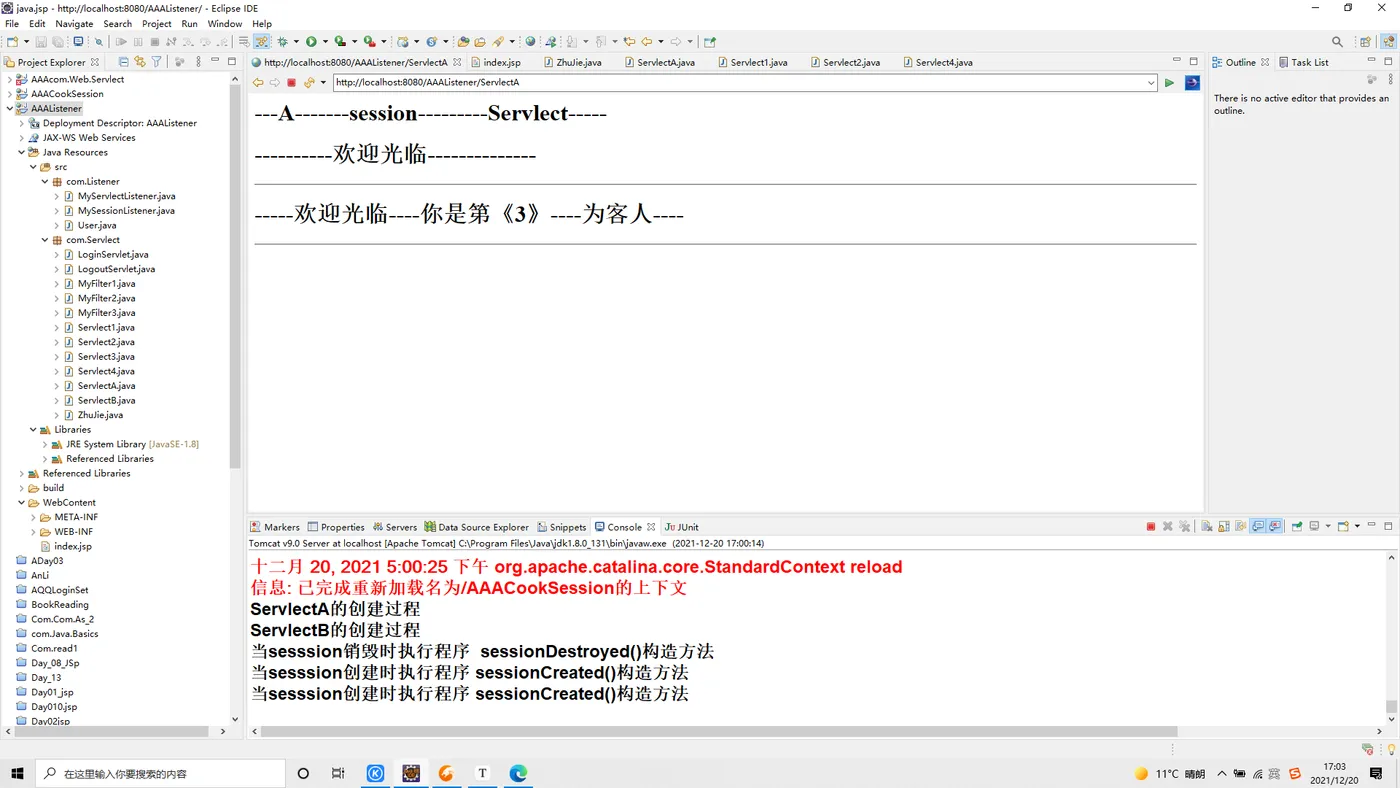Go back in the internal browser

[258, 83]
